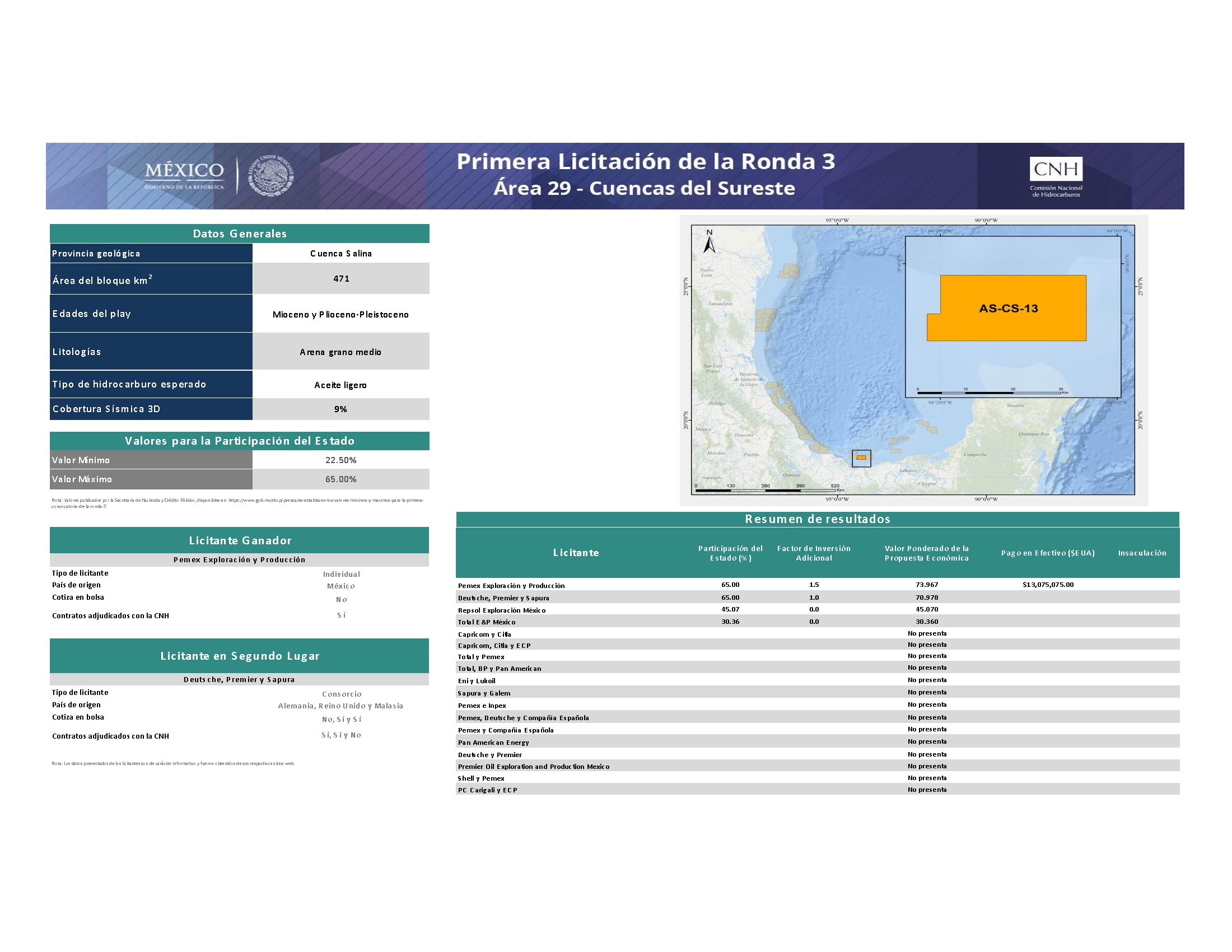Click the 'Individual' bidder type value
This screenshot has height=952, width=1232.
[341, 574]
